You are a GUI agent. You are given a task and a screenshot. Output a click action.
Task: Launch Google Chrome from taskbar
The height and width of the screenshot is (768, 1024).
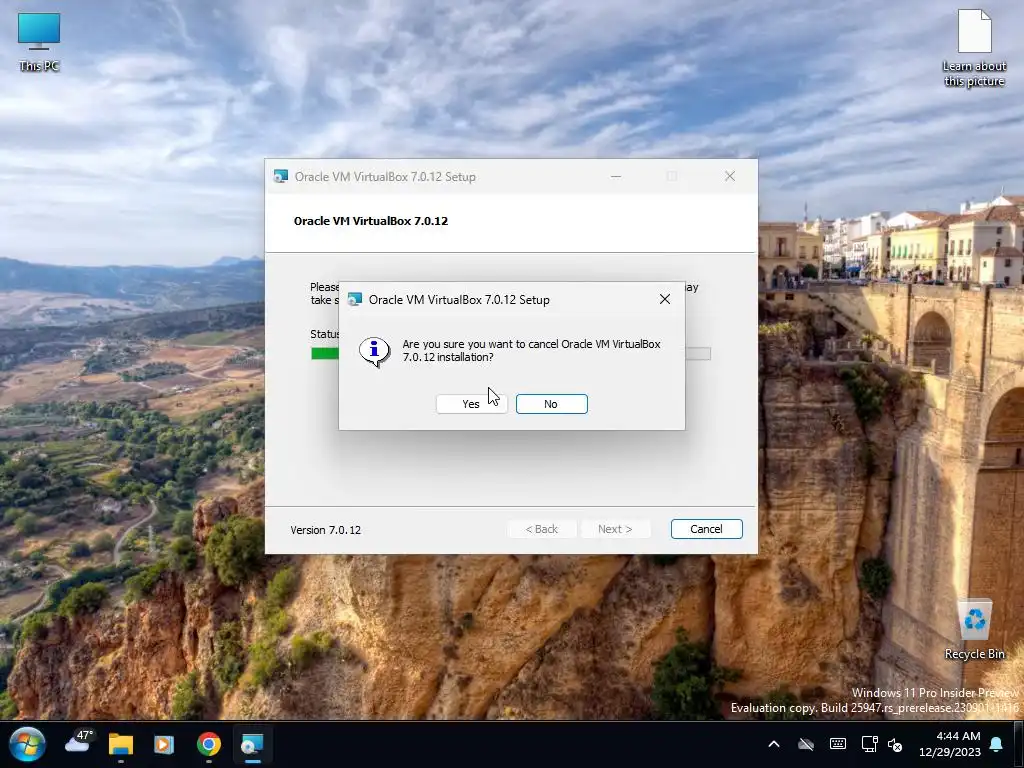point(209,744)
